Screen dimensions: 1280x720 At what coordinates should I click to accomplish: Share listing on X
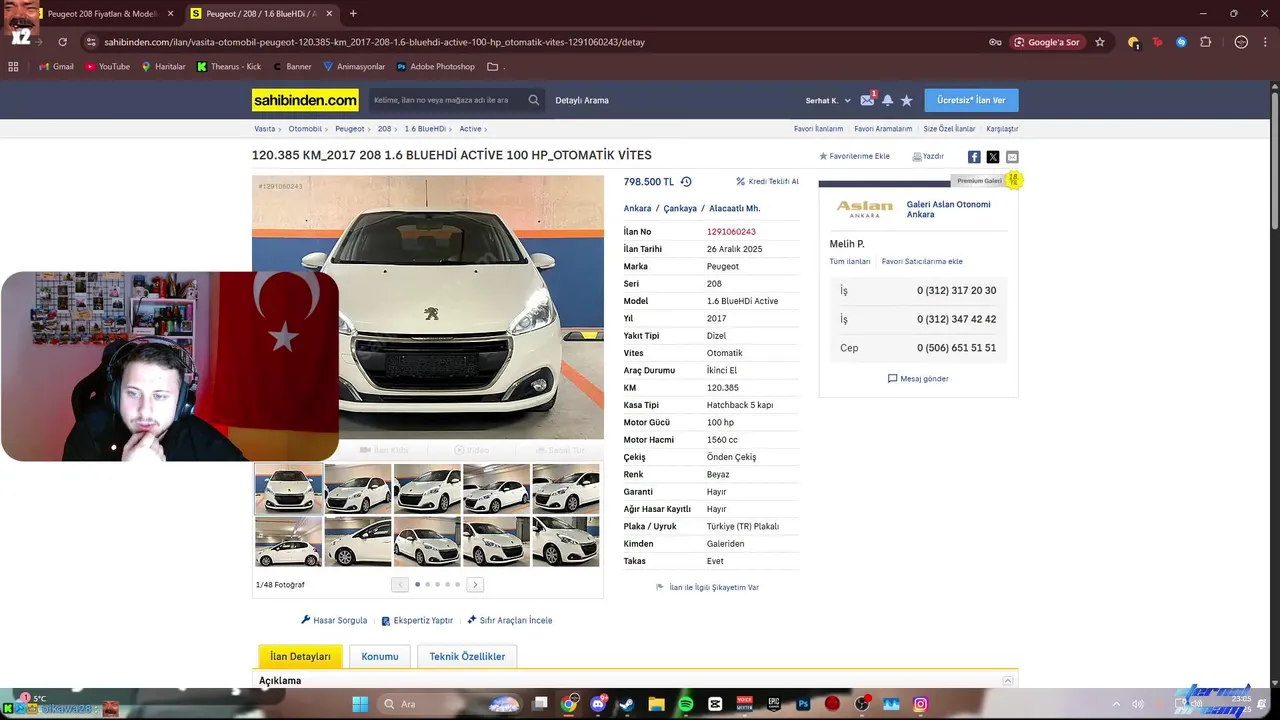993,157
